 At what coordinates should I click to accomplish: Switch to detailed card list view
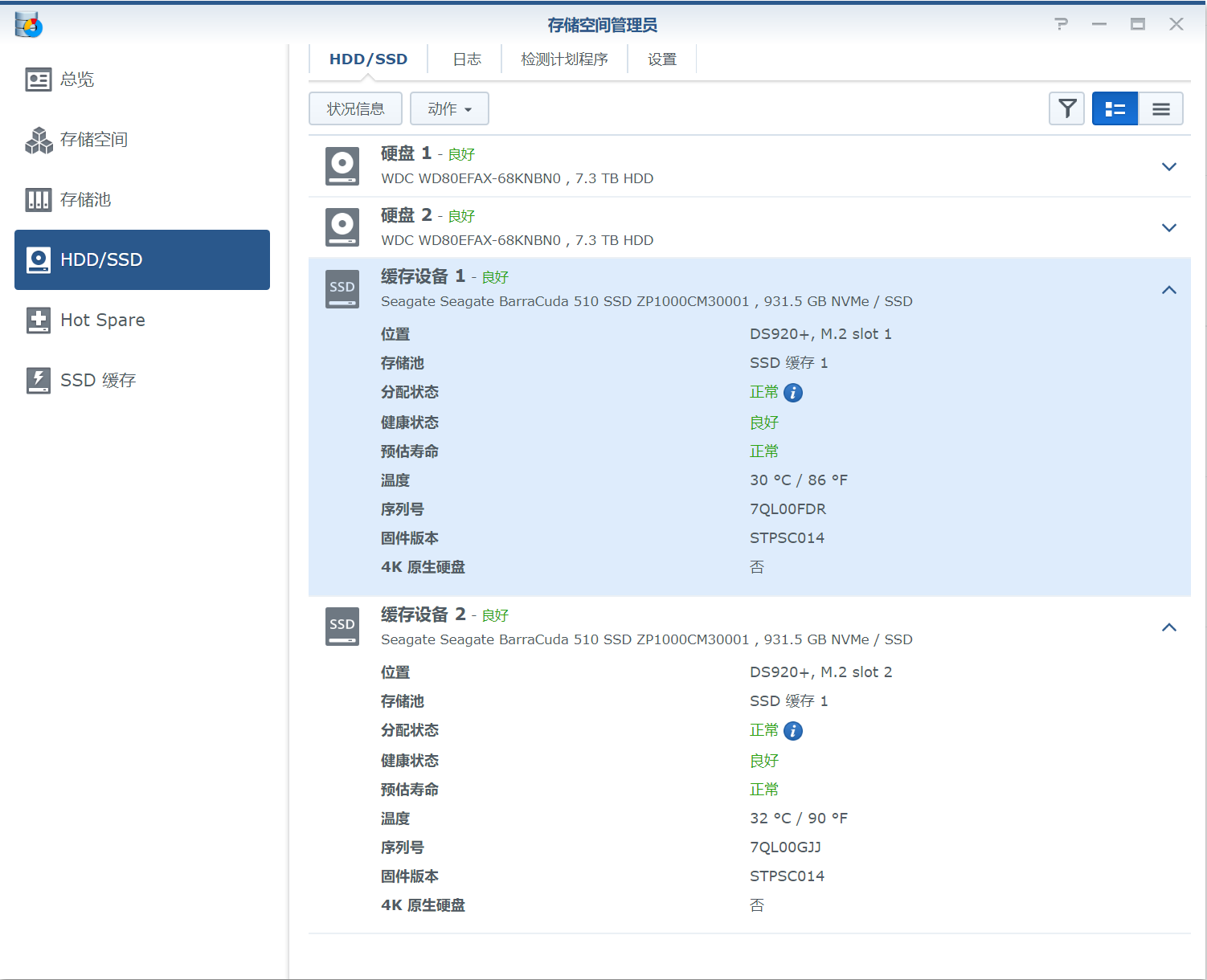(1115, 108)
